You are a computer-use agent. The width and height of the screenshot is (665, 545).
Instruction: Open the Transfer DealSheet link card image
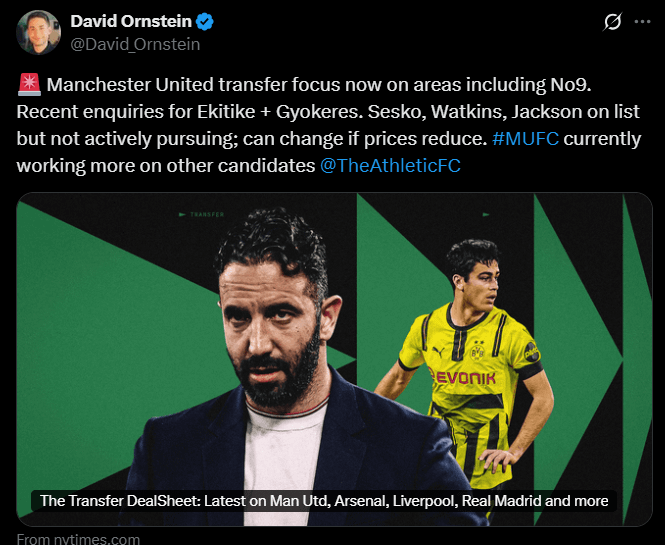click(x=334, y=359)
